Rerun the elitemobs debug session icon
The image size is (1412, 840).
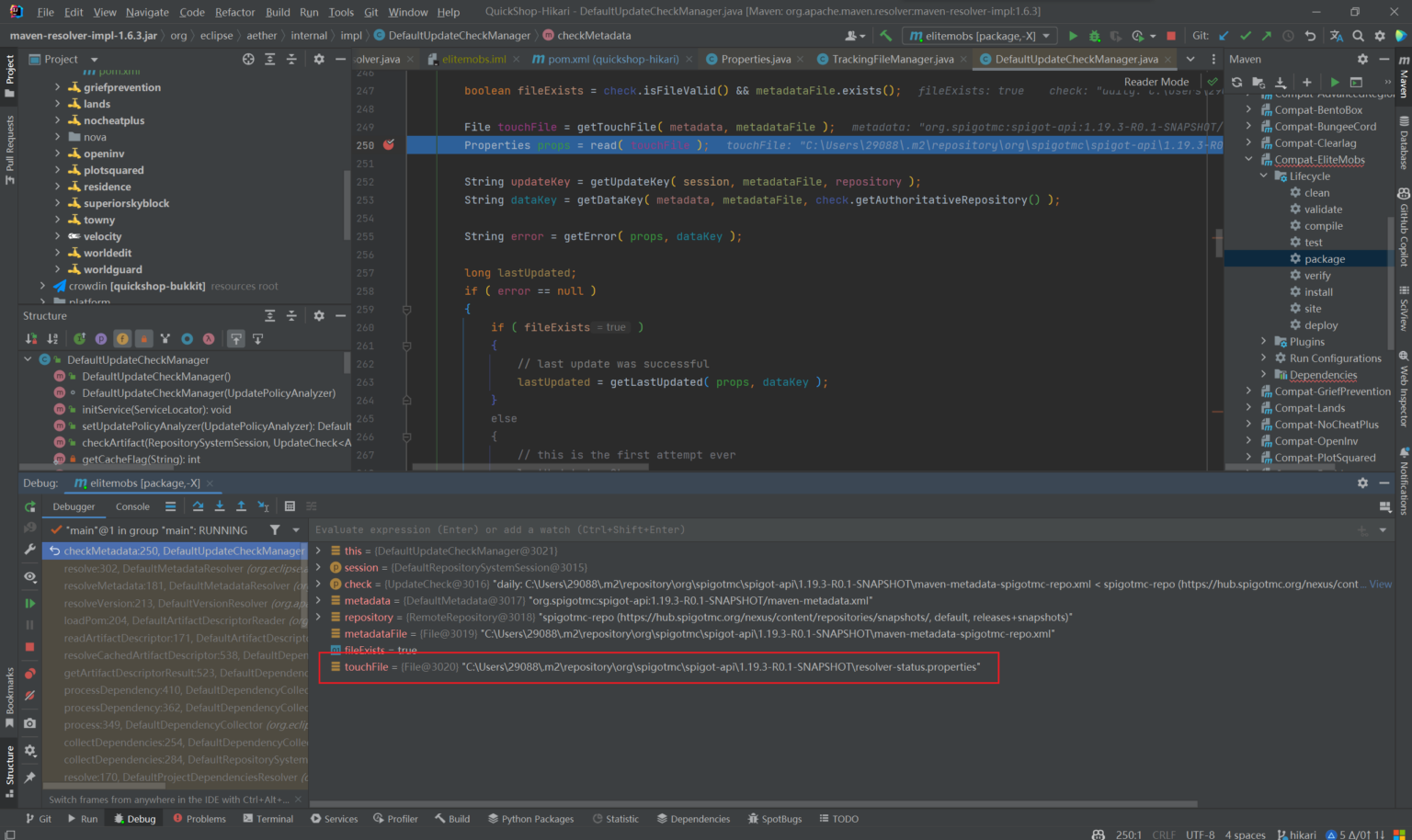tap(30, 505)
